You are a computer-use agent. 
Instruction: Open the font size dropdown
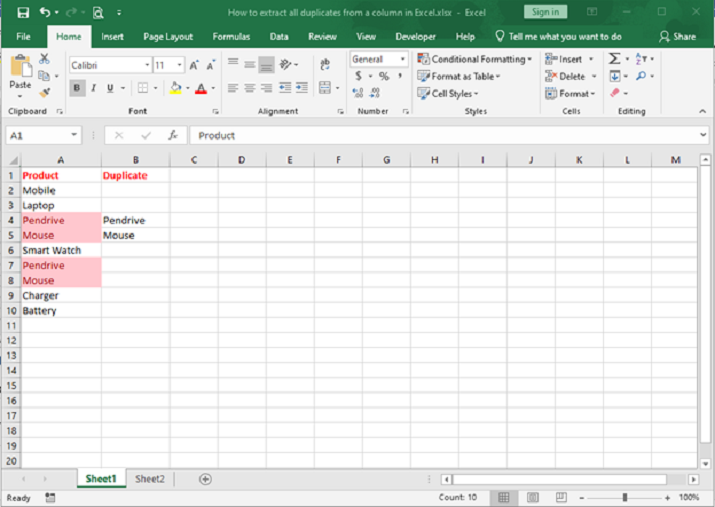(x=180, y=65)
